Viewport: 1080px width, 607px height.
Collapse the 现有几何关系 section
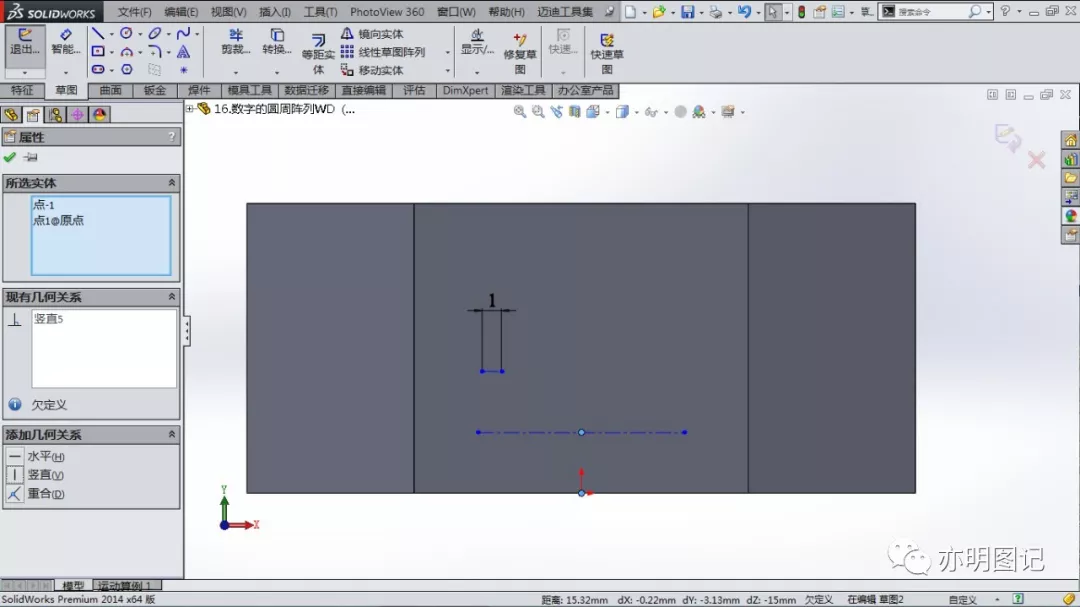(x=172, y=296)
